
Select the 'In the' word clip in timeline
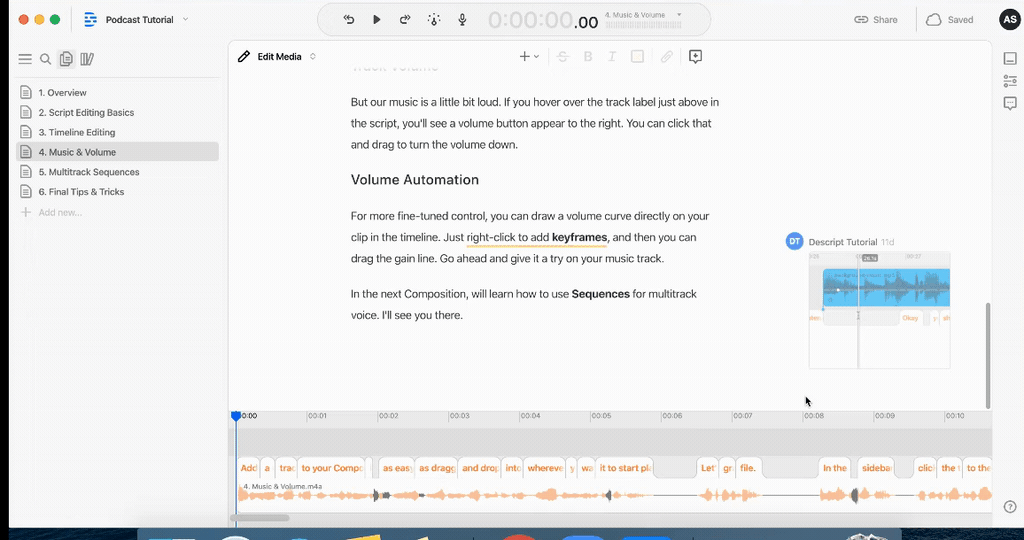click(835, 468)
